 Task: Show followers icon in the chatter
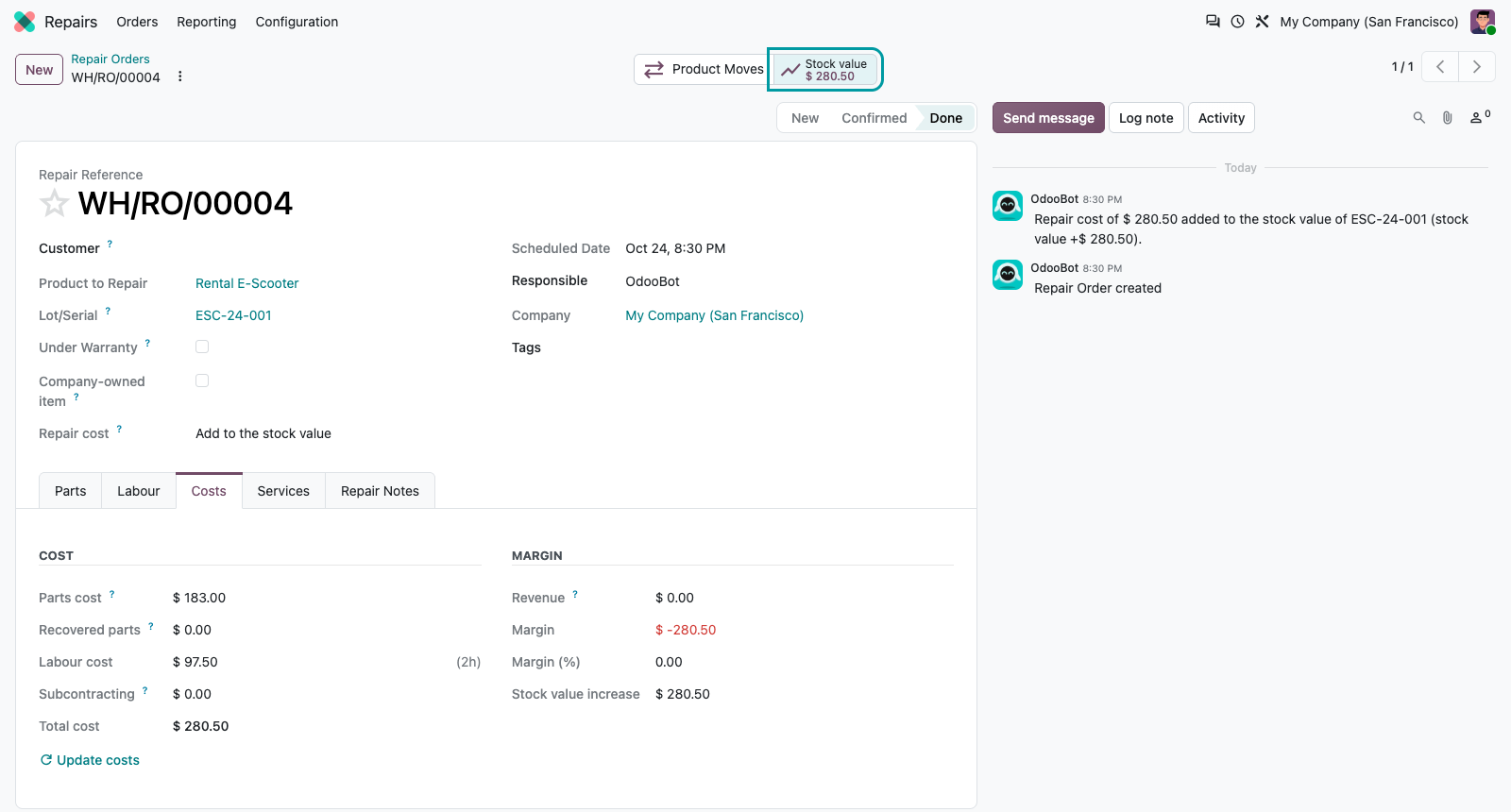pyautogui.click(x=1479, y=117)
